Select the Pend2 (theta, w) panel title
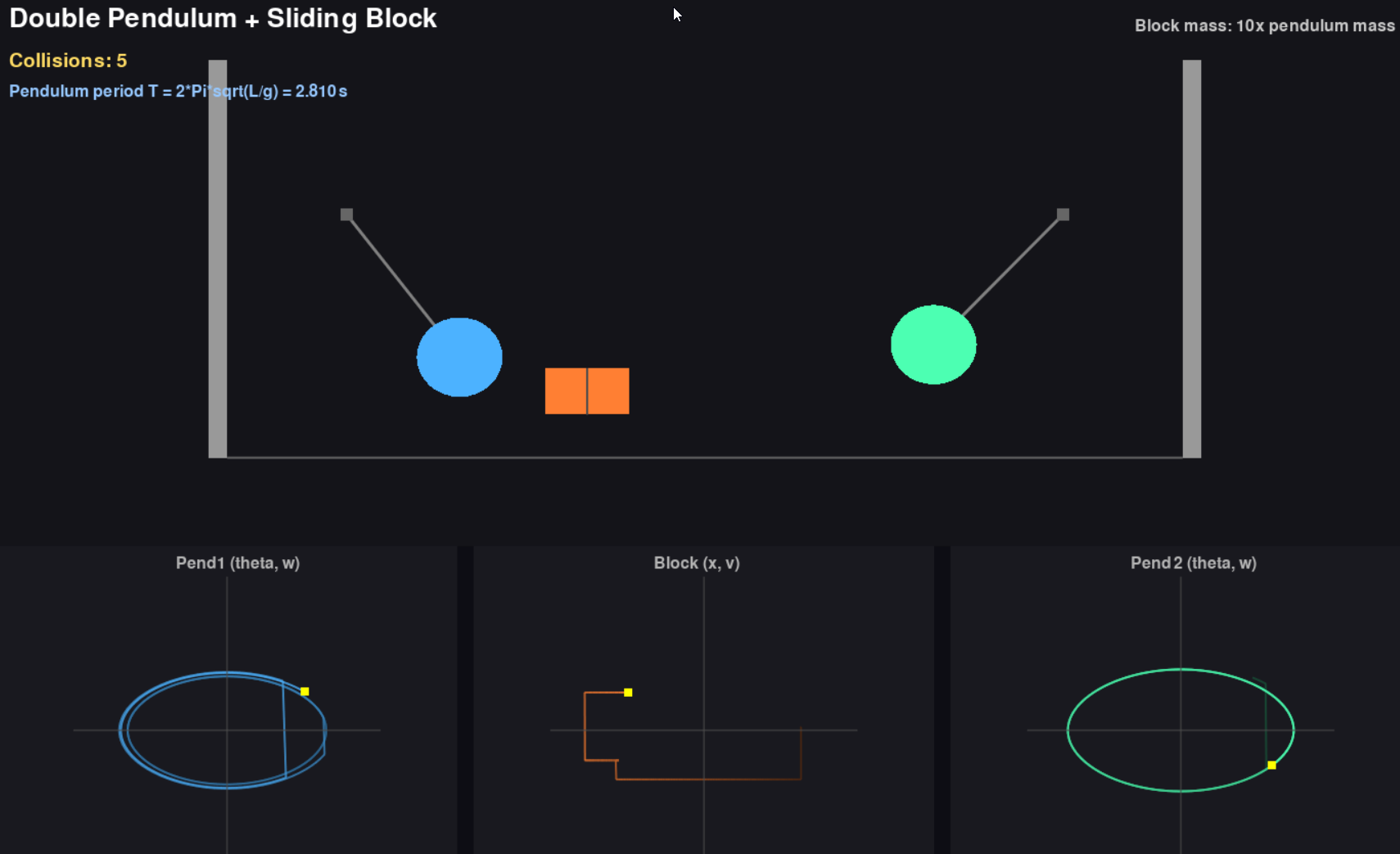 pos(1193,563)
